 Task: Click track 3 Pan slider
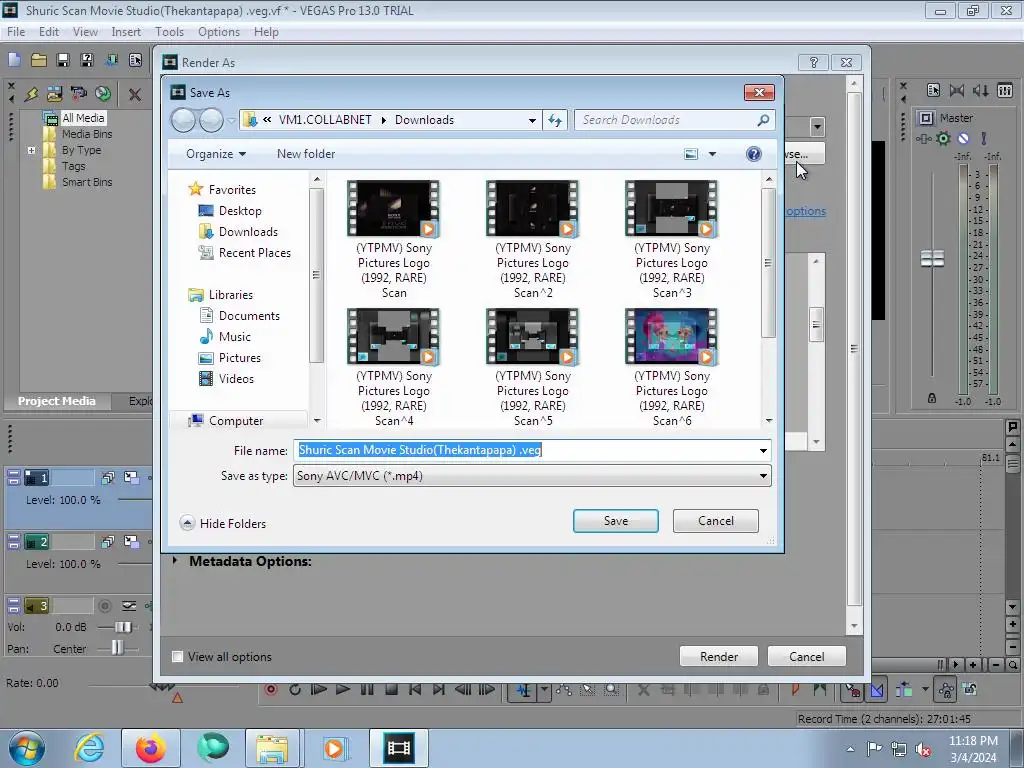click(x=117, y=648)
